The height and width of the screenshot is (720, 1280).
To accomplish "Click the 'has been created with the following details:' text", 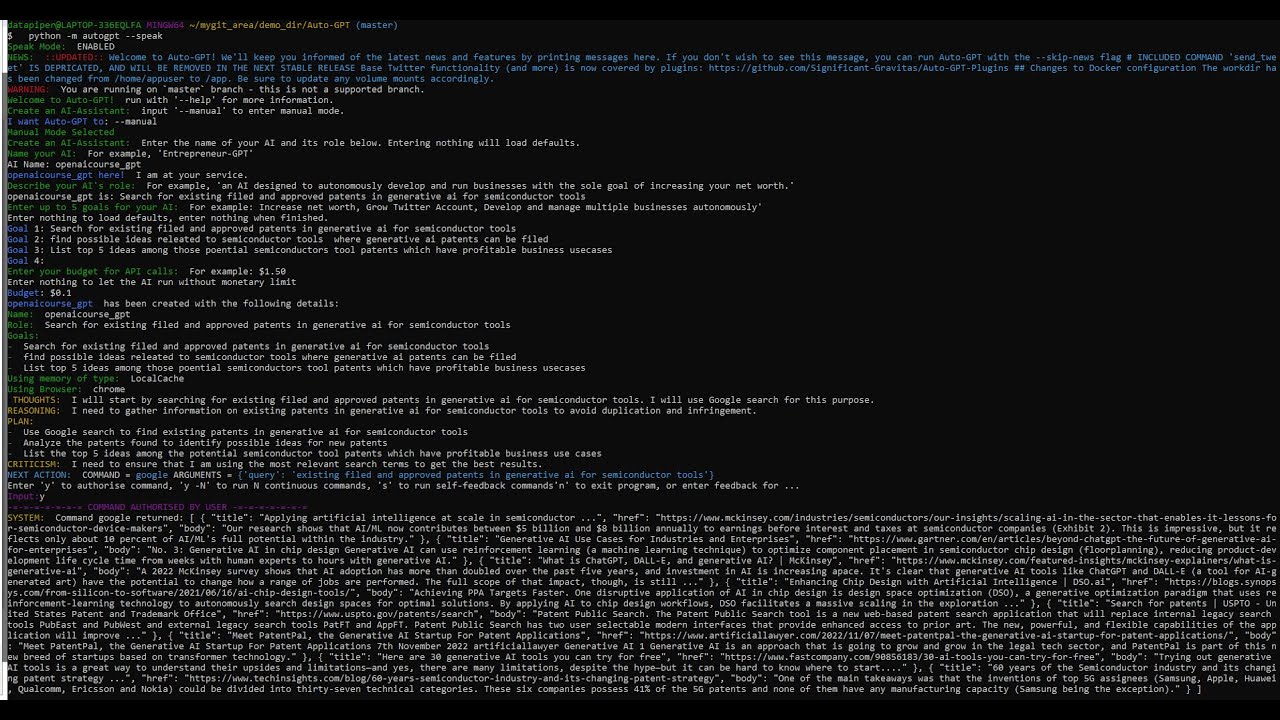I will click(x=221, y=304).
